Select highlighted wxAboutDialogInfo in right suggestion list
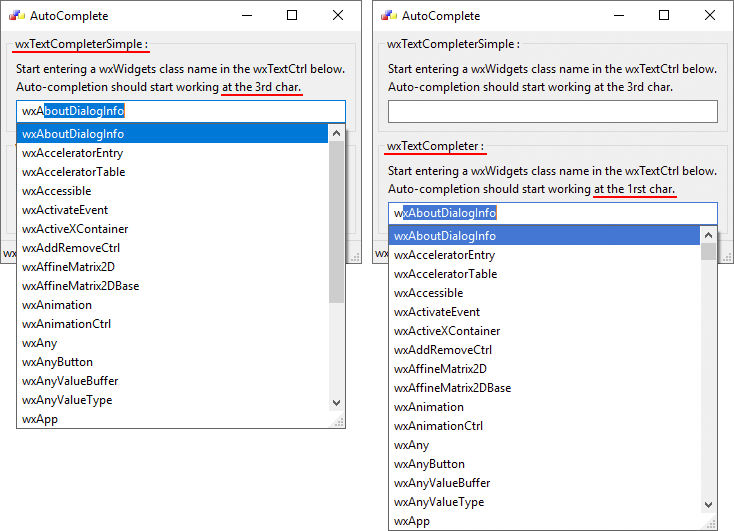The image size is (734, 531). (x=445, y=236)
